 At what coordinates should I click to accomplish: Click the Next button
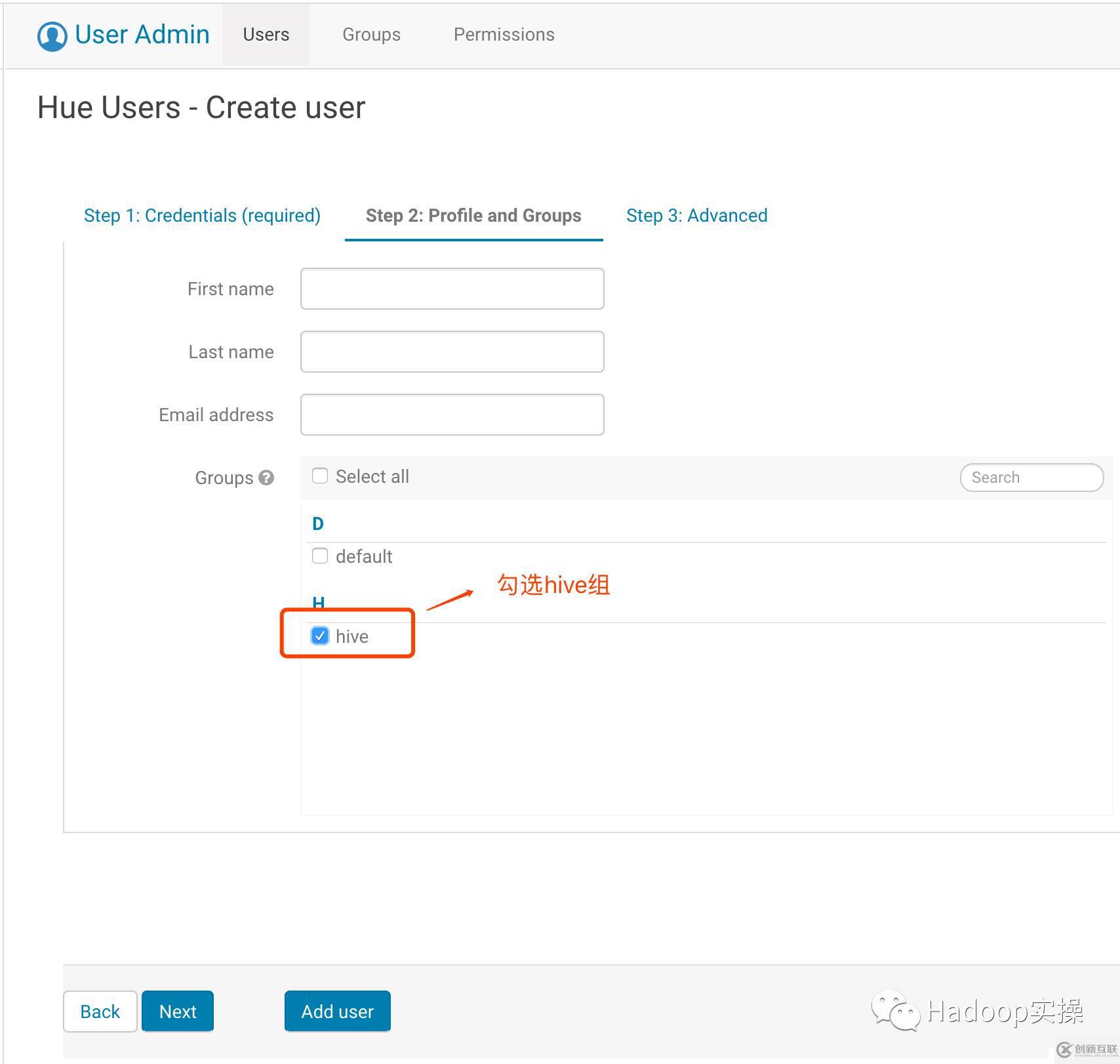tap(178, 1012)
